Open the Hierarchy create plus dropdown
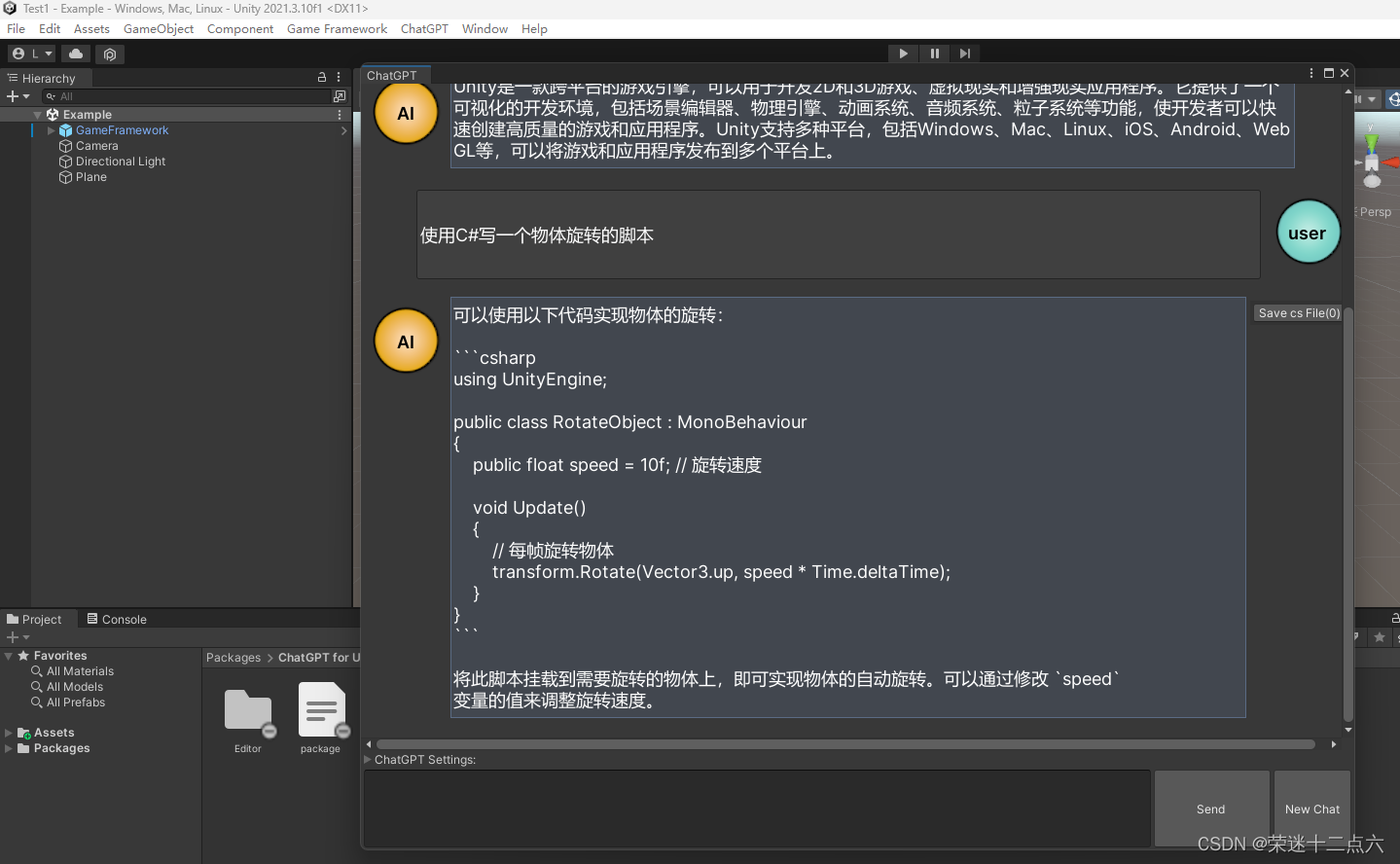The height and width of the screenshot is (864, 1400). tap(18, 96)
